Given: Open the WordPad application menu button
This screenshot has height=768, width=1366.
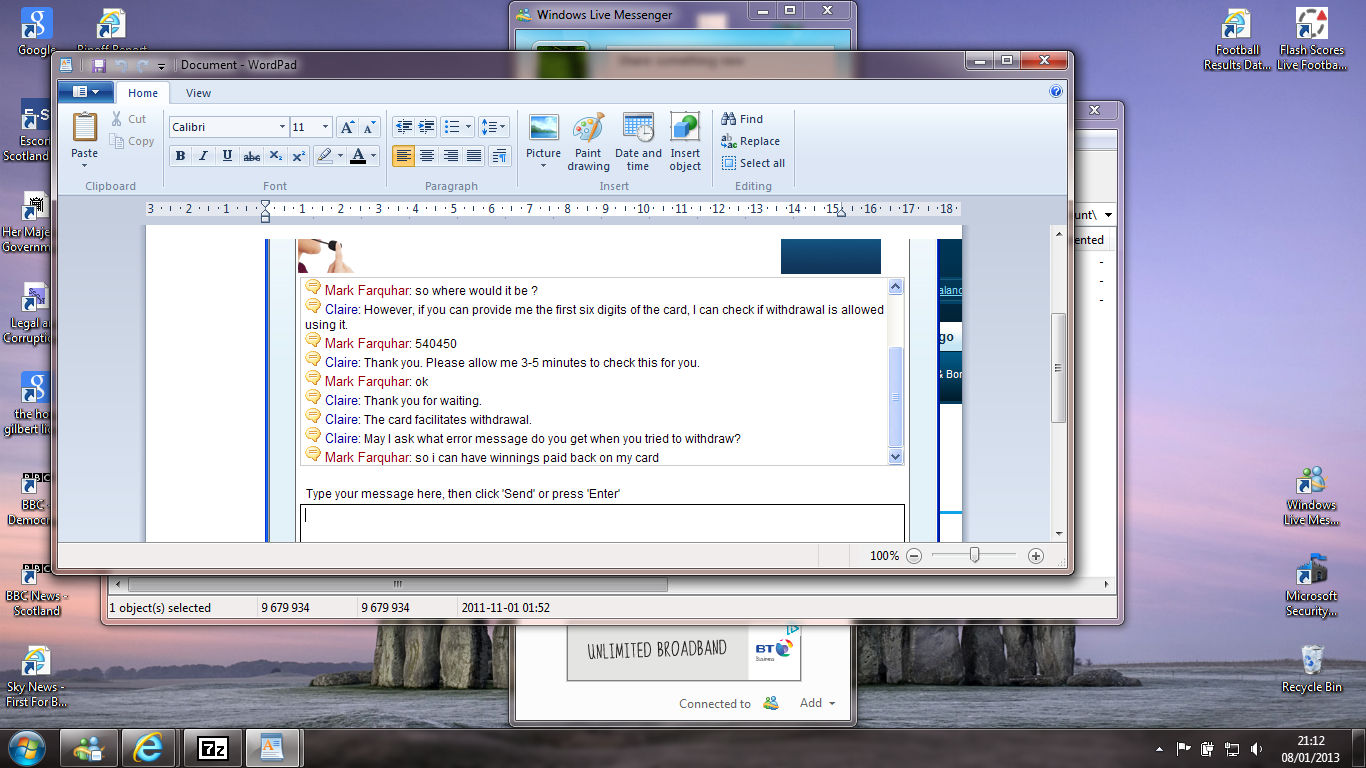Looking at the screenshot, I should [x=85, y=92].
